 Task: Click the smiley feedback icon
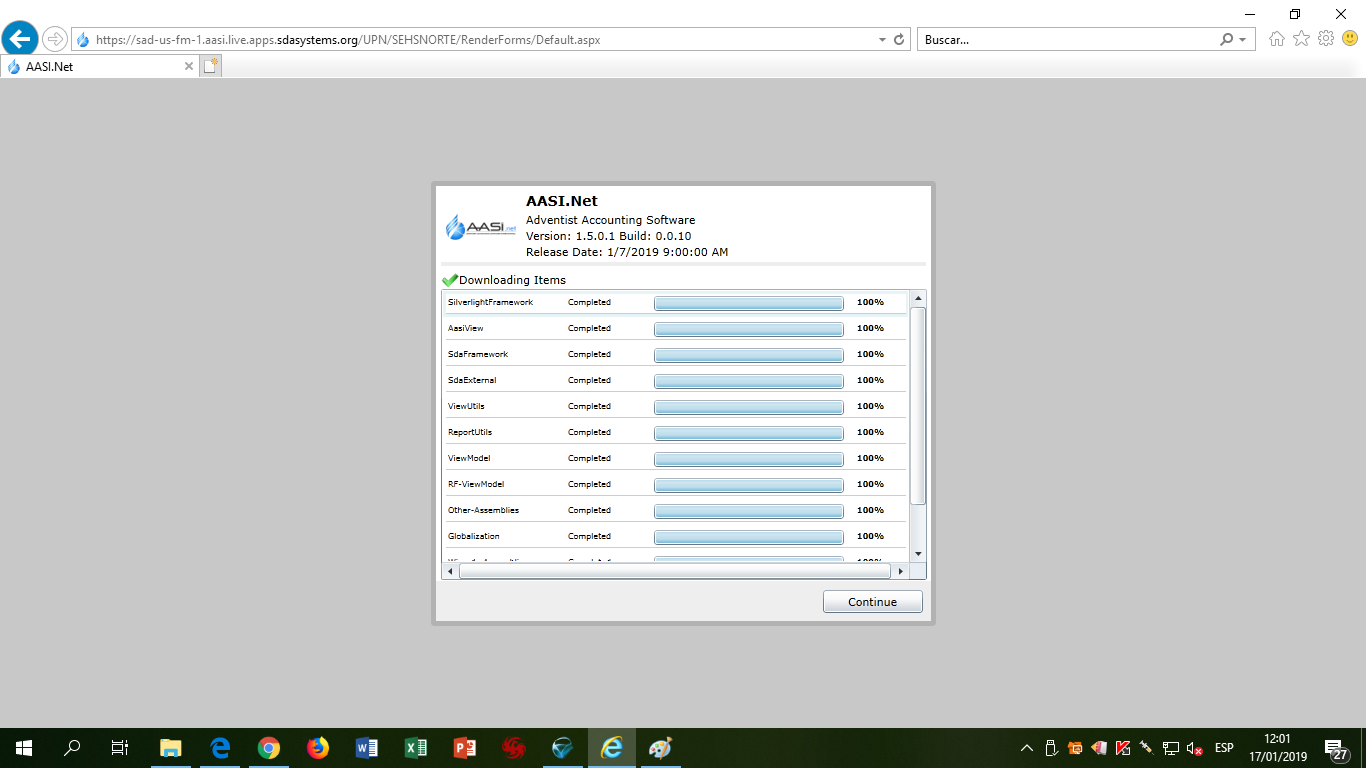coord(1350,39)
